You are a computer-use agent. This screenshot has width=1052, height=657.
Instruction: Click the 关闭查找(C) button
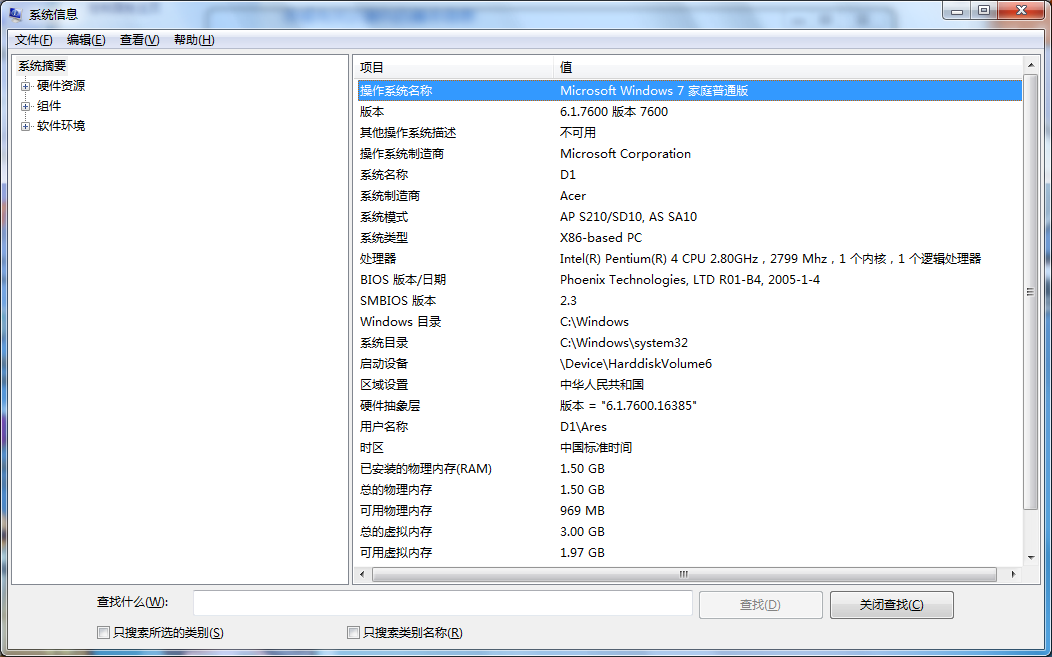892,605
